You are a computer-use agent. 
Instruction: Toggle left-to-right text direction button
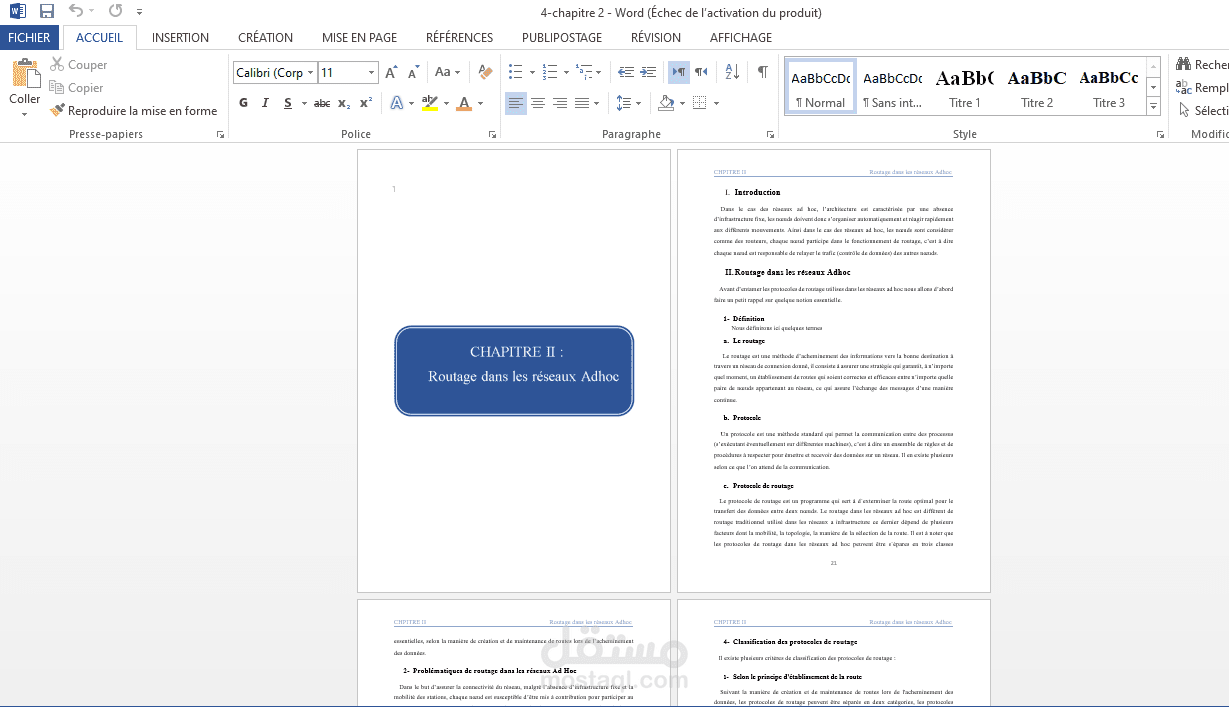[679, 72]
